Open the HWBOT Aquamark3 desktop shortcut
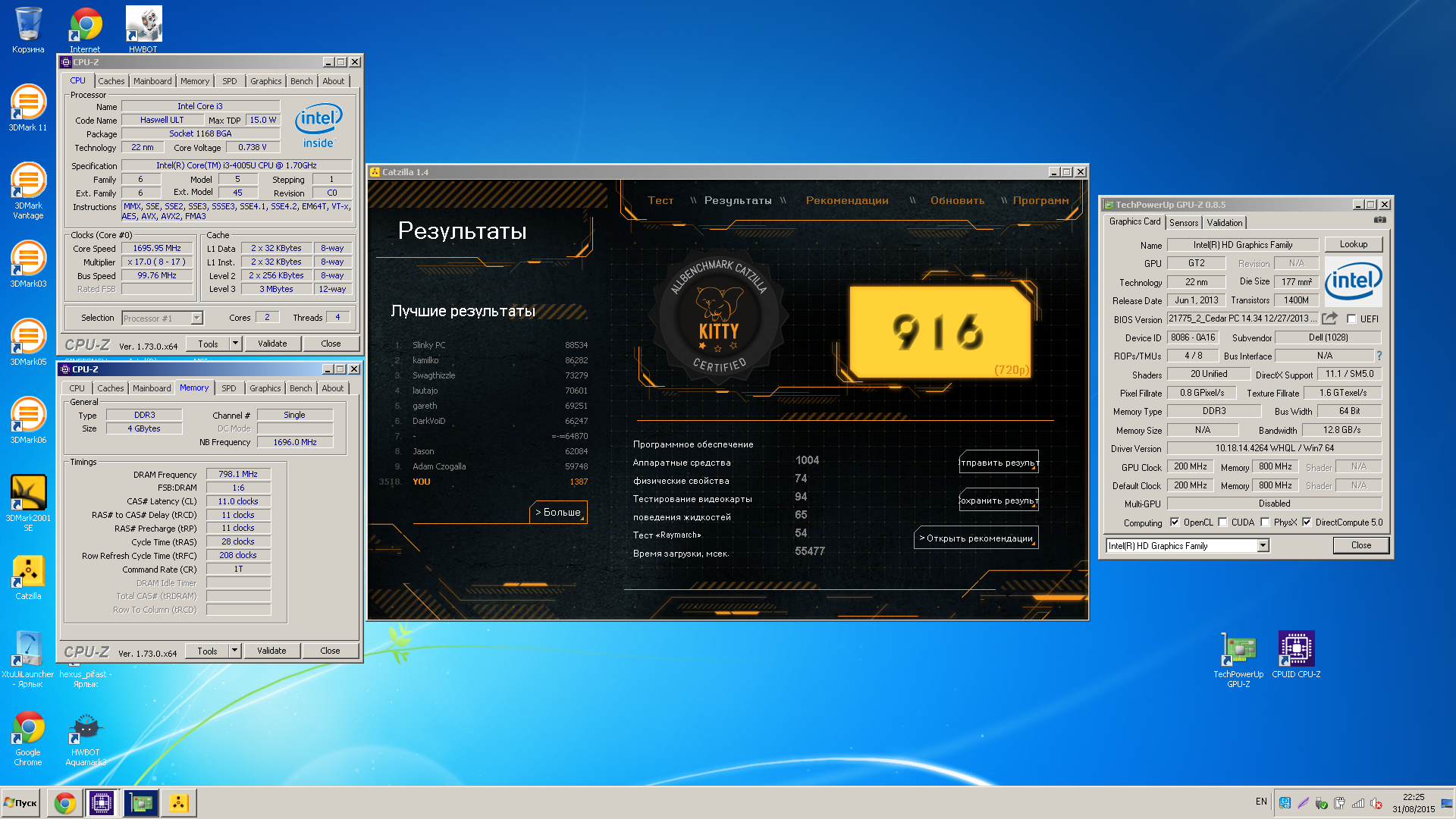Image resolution: width=1456 pixels, height=819 pixels. [86, 739]
